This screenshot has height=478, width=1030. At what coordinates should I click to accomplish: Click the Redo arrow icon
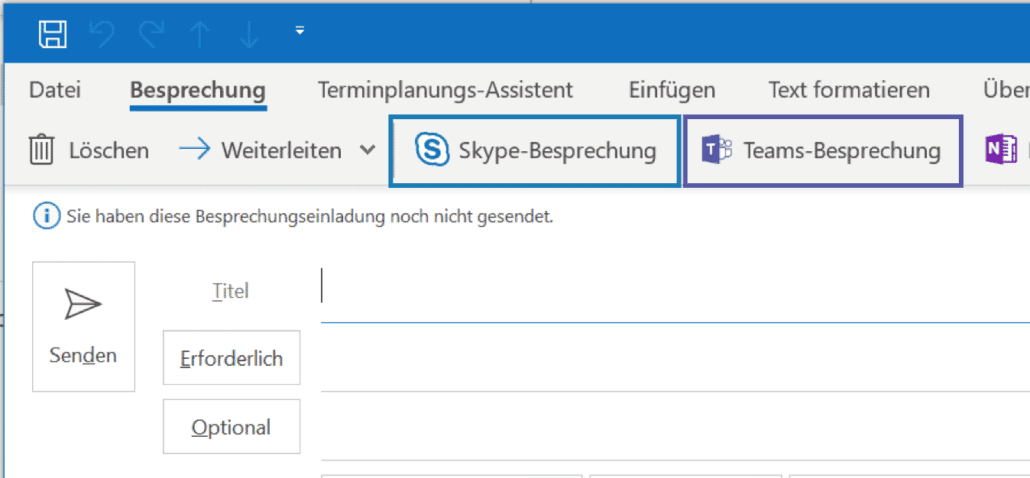(151, 34)
